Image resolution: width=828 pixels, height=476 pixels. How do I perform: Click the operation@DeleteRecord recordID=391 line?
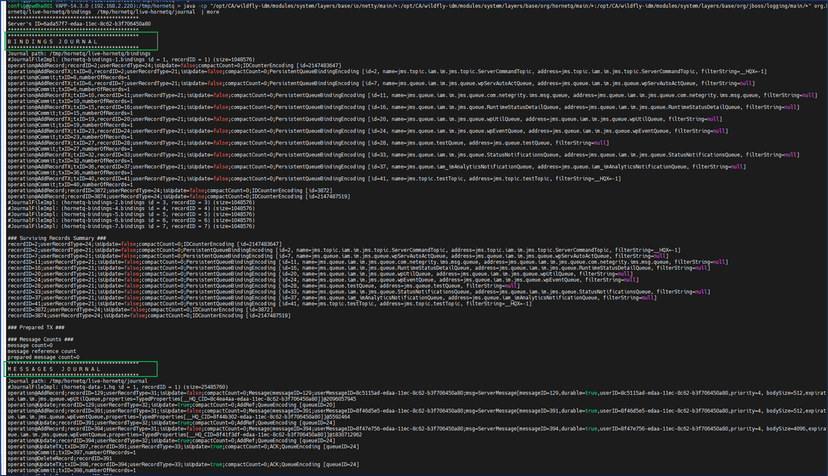coord(60,457)
